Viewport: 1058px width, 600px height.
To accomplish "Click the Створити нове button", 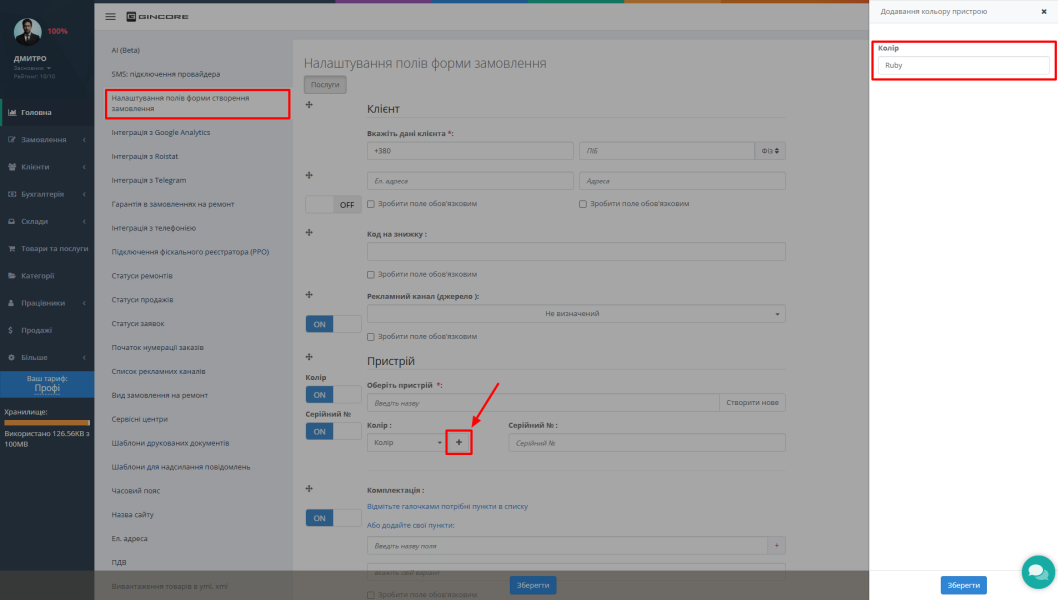I will click(x=752, y=403).
